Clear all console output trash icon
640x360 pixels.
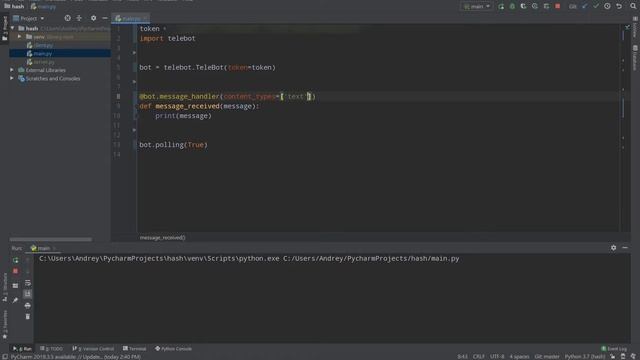(28, 317)
